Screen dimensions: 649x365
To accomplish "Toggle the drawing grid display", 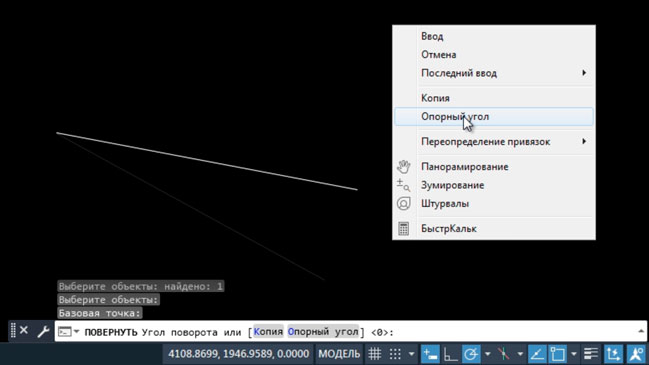I will tap(375, 354).
